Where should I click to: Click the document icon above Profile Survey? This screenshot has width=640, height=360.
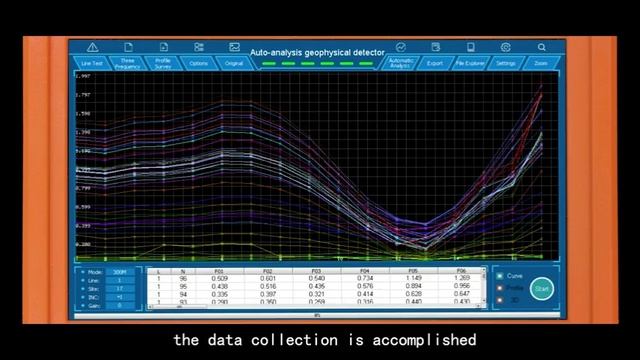click(x=164, y=47)
